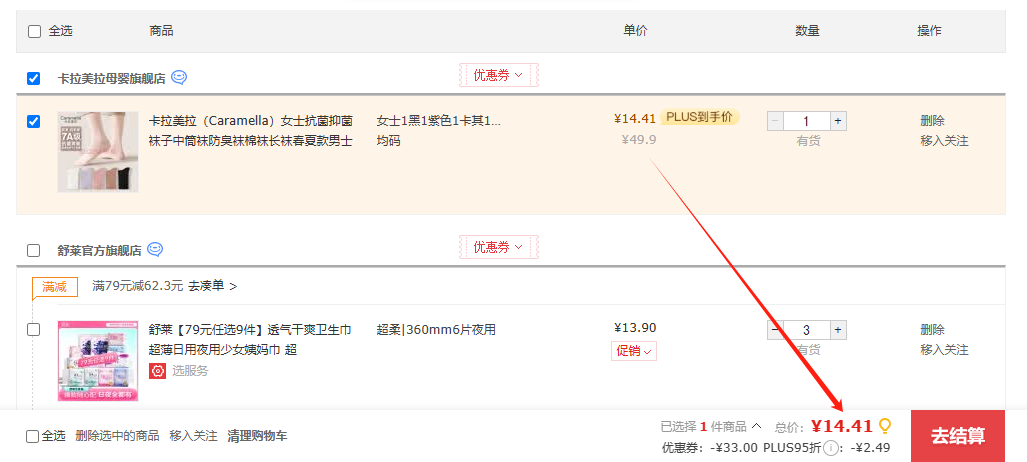Click quantity field showing 1
This screenshot has height=462, width=1027.
[806, 121]
